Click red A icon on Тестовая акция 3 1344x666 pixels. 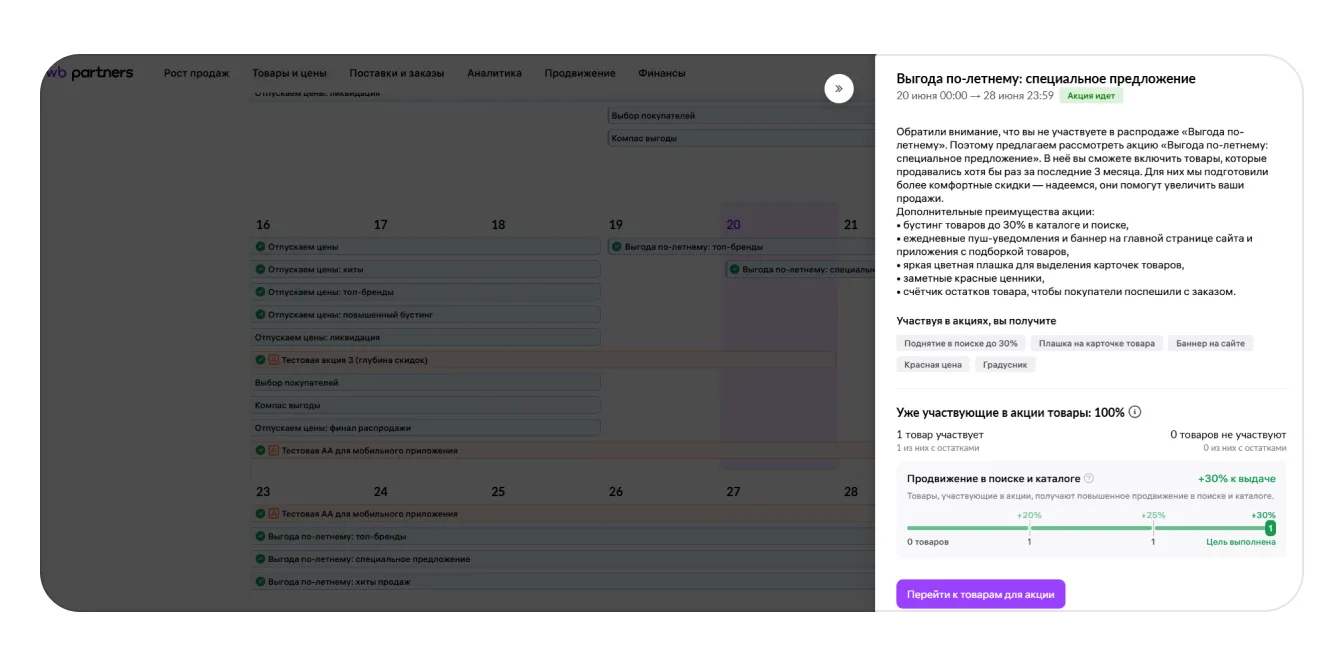pos(273,360)
